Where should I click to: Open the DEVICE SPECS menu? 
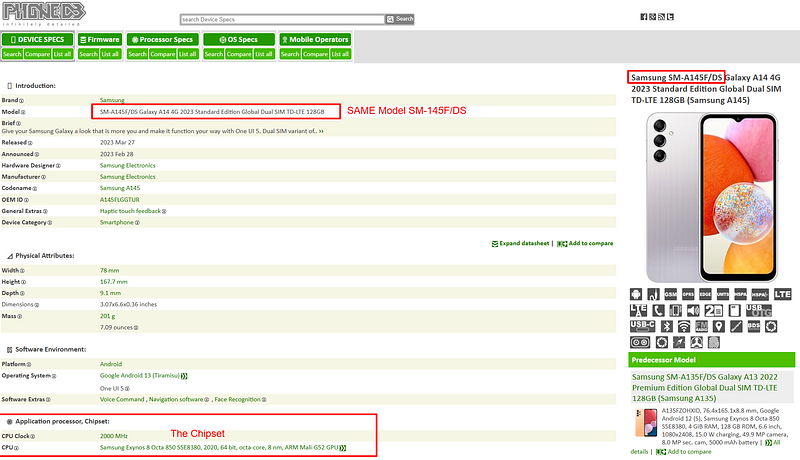tap(38, 39)
